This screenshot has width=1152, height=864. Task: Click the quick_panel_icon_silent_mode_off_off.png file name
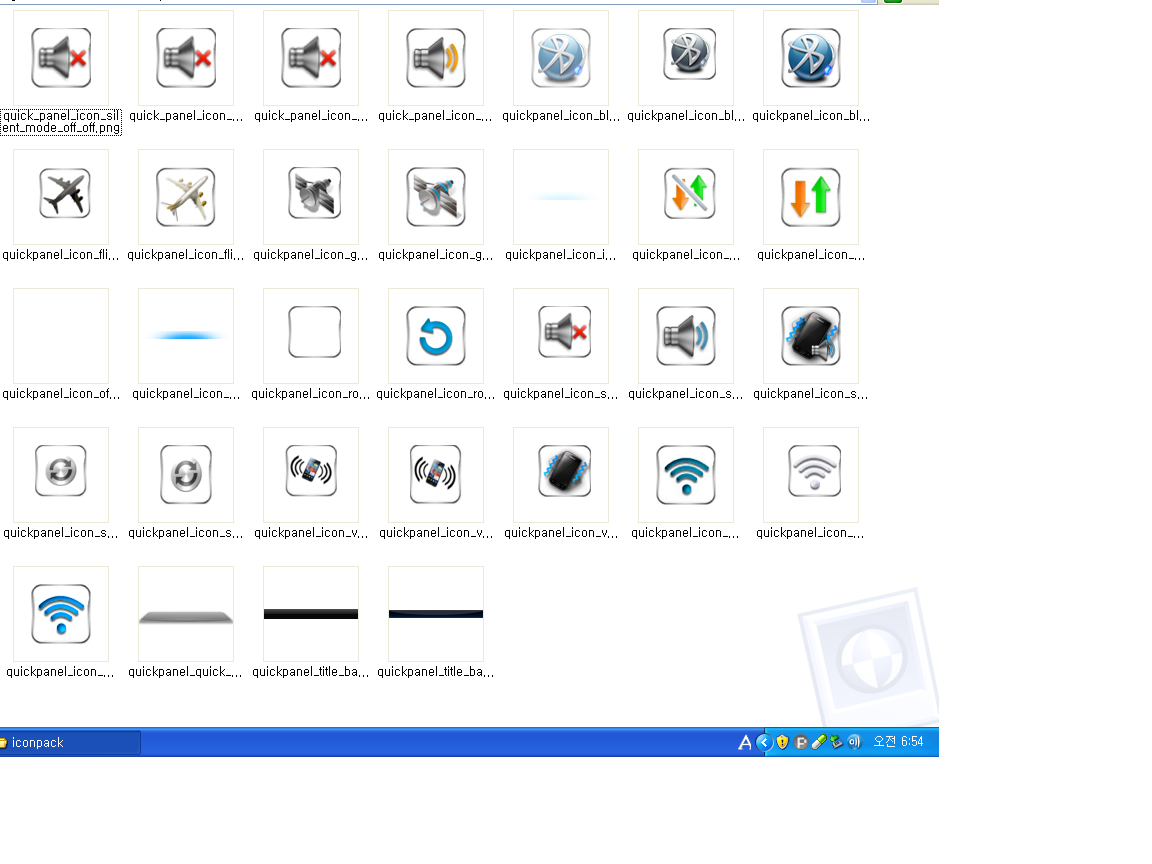pyautogui.click(x=61, y=122)
